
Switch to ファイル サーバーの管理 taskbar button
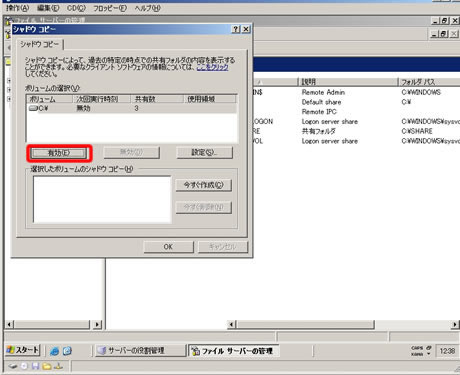coord(233,351)
